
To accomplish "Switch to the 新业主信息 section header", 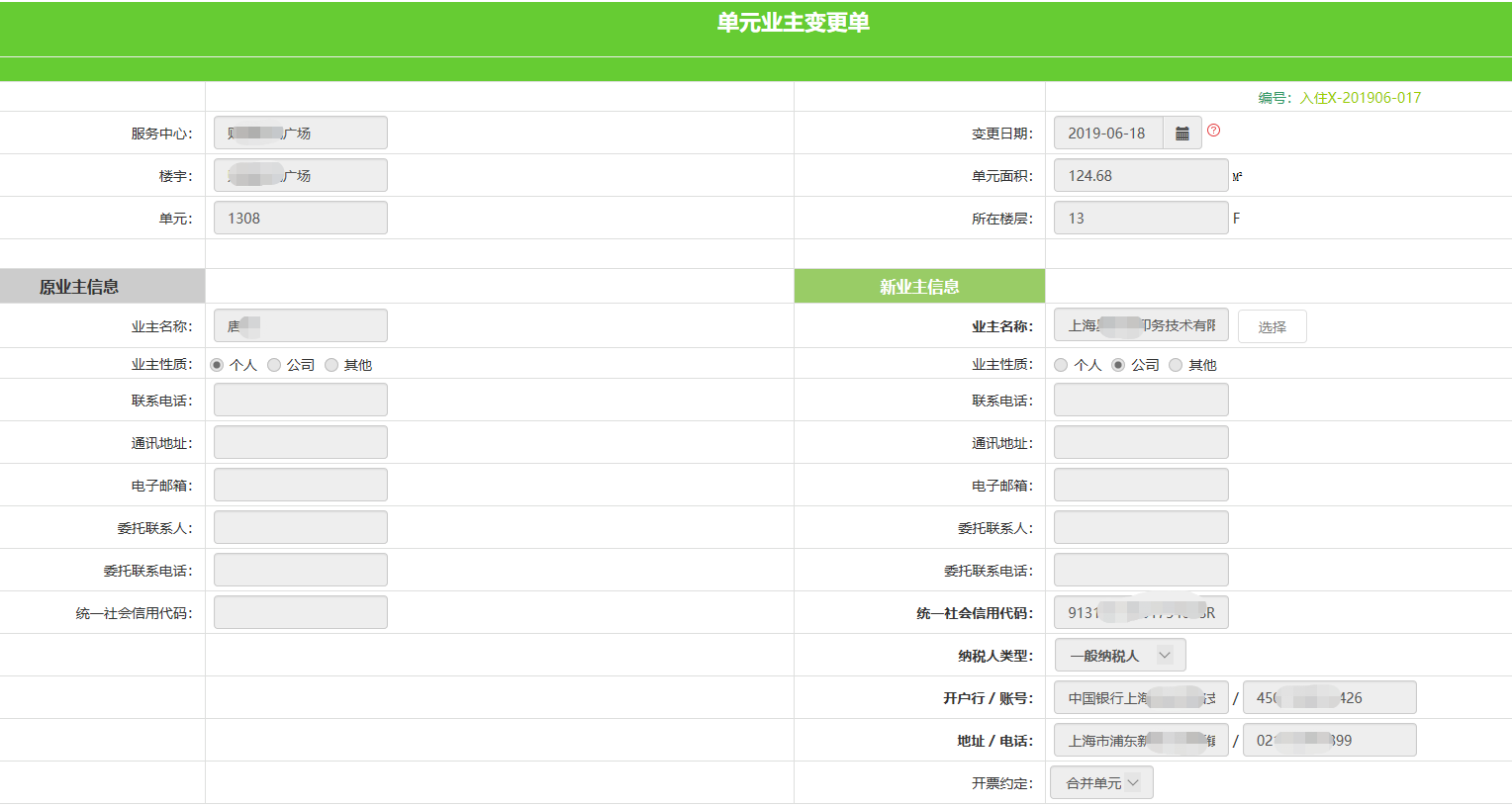I will click(x=919, y=287).
